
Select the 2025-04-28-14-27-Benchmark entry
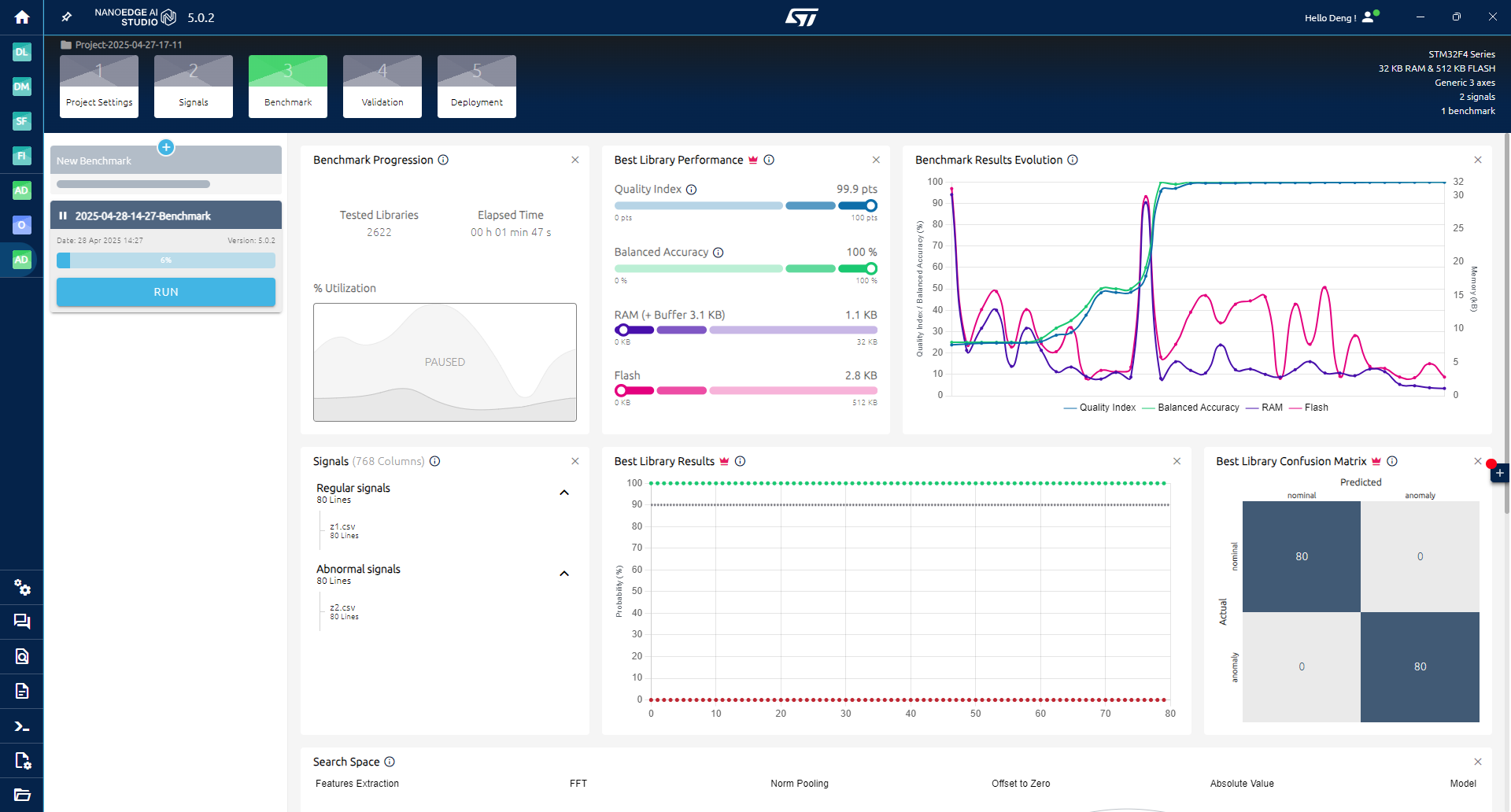click(166, 216)
